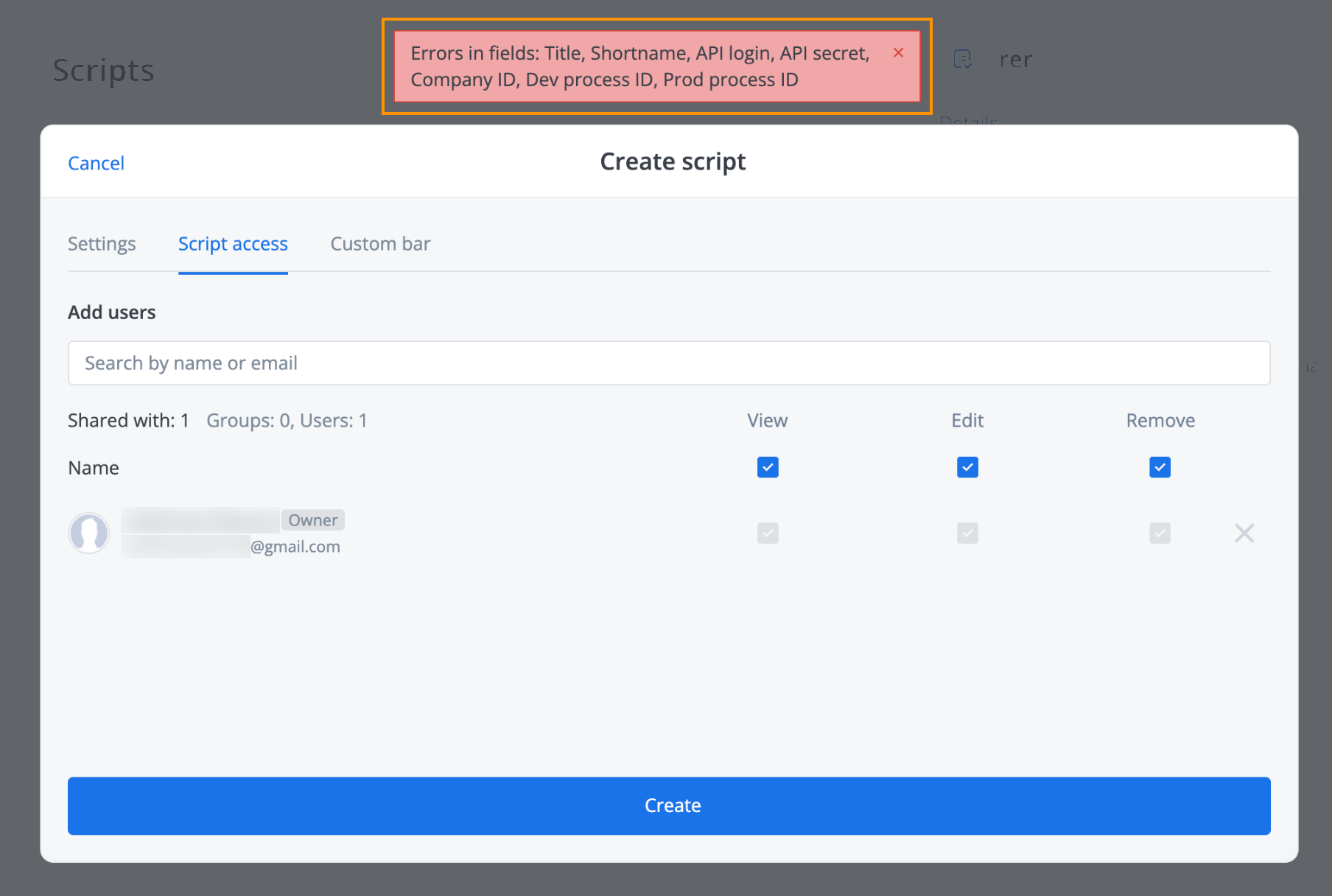Toggle the Edit header checkbox

[x=967, y=467]
